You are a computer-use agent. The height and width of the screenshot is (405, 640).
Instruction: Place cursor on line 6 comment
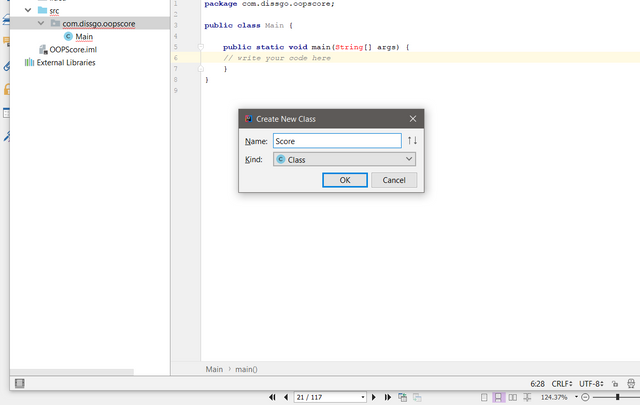point(277,58)
